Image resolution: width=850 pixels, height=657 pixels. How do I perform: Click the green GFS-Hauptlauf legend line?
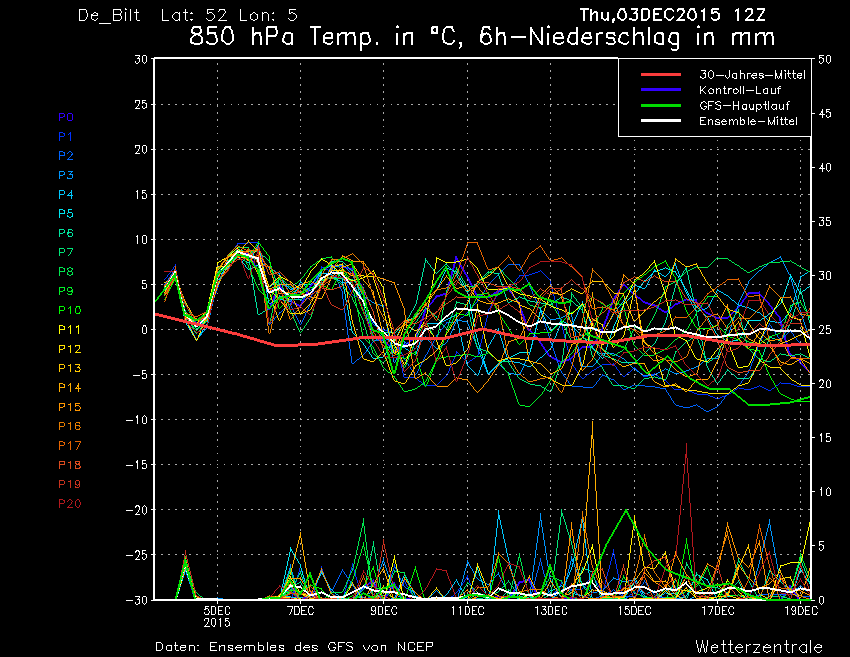point(661,105)
